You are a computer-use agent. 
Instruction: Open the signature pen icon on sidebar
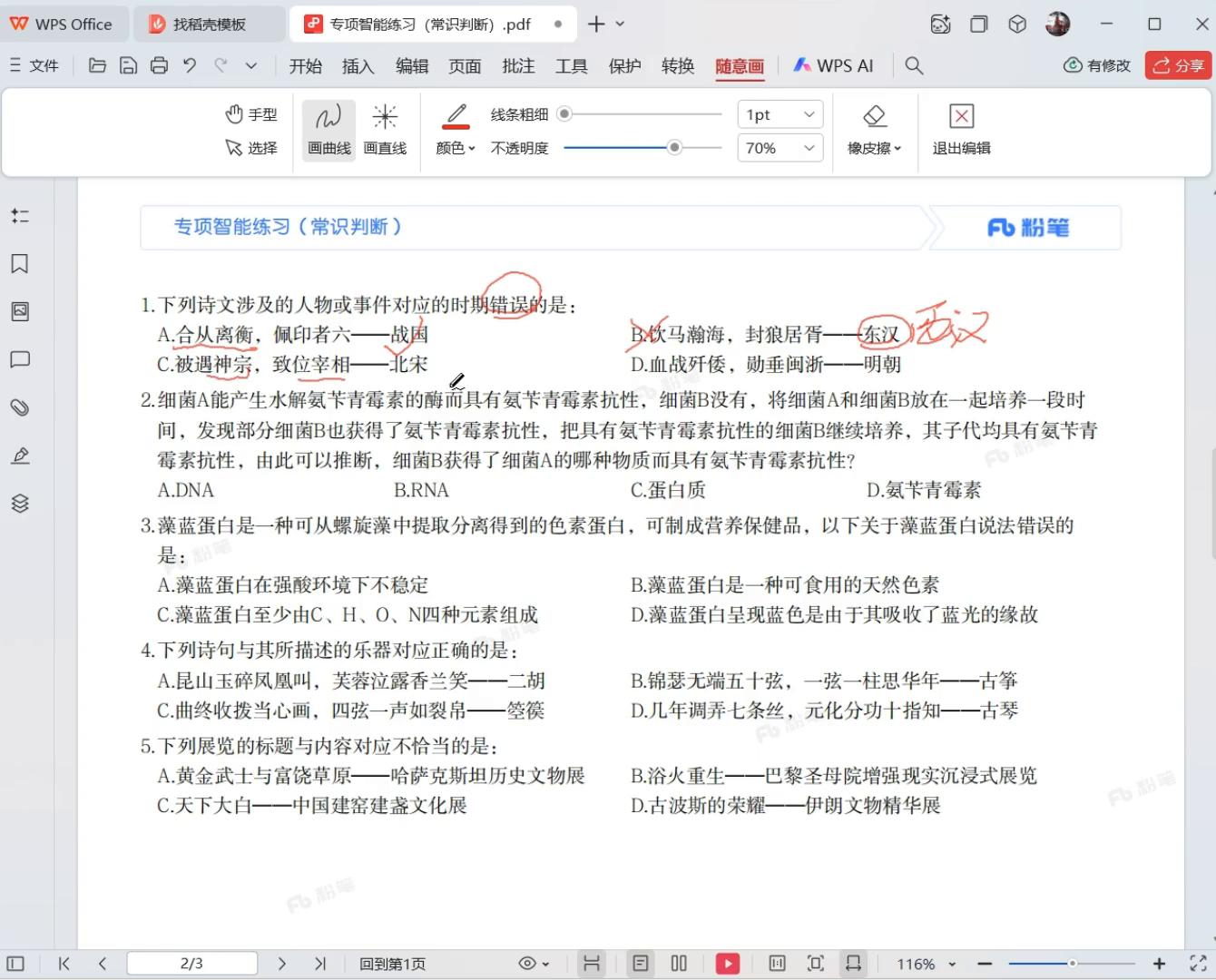(20, 456)
